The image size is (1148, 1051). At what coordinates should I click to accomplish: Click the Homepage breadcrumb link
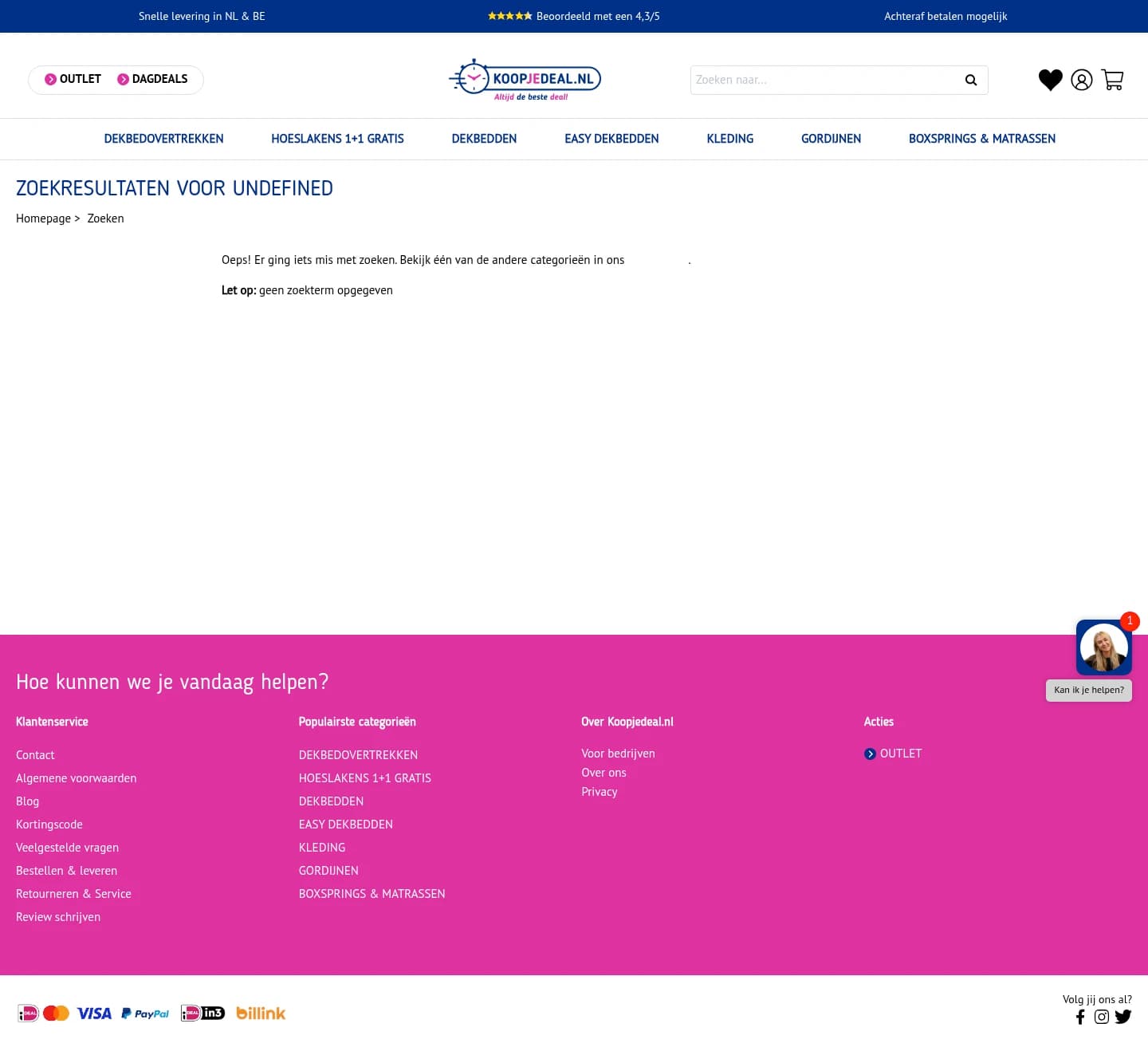point(43,218)
